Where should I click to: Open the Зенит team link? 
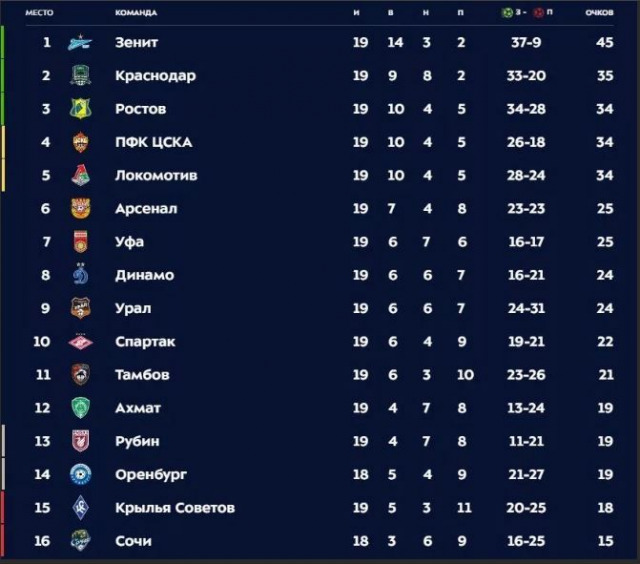tap(136, 43)
